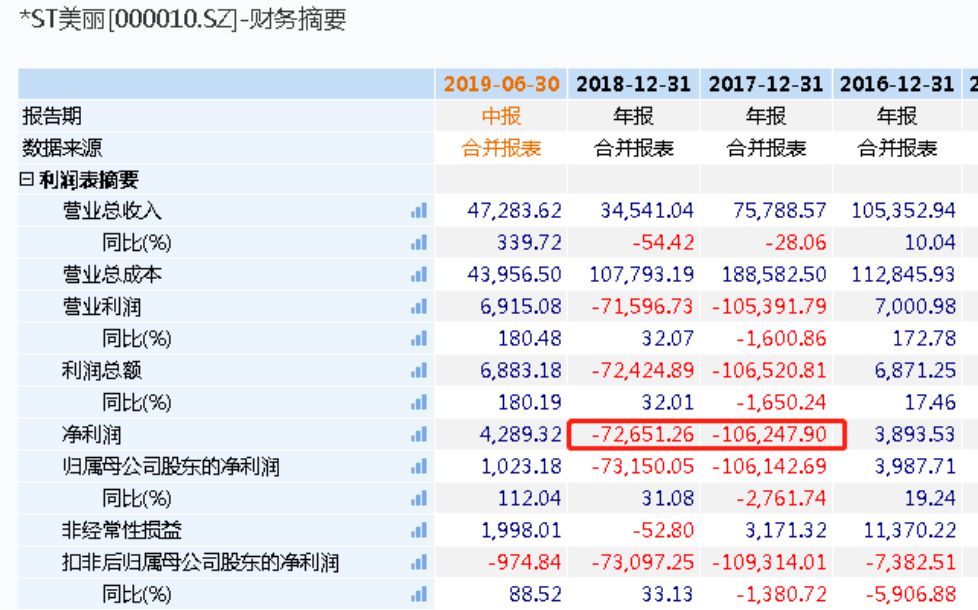The image size is (978, 610).
Task: Click adjusted net profit value -974.84
Action: pos(525,563)
